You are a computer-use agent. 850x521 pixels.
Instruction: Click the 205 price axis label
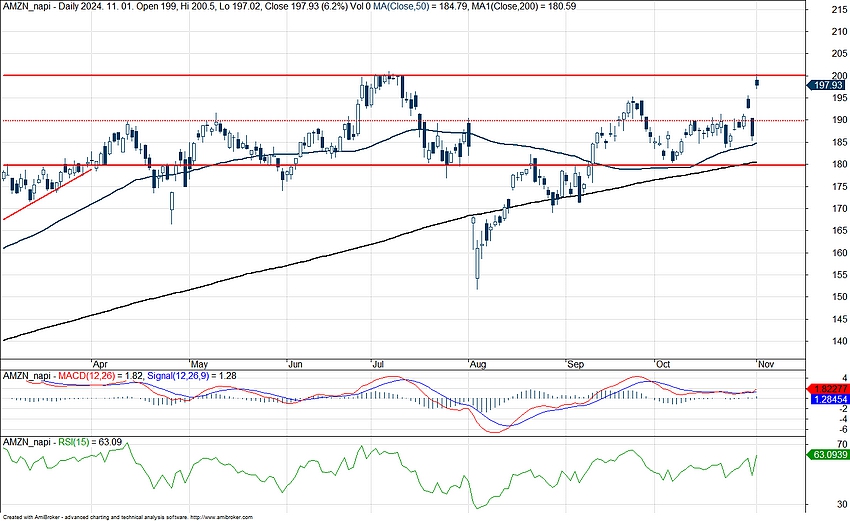pos(839,54)
